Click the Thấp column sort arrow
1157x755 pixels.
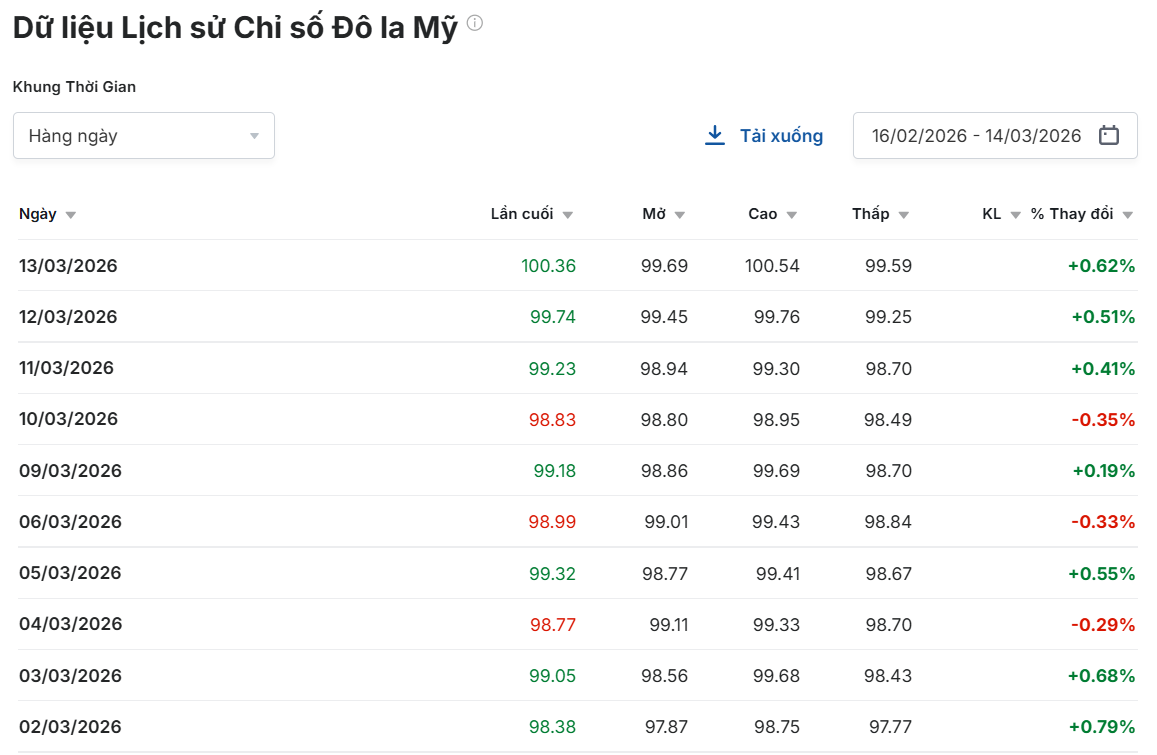(x=904, y=215)
